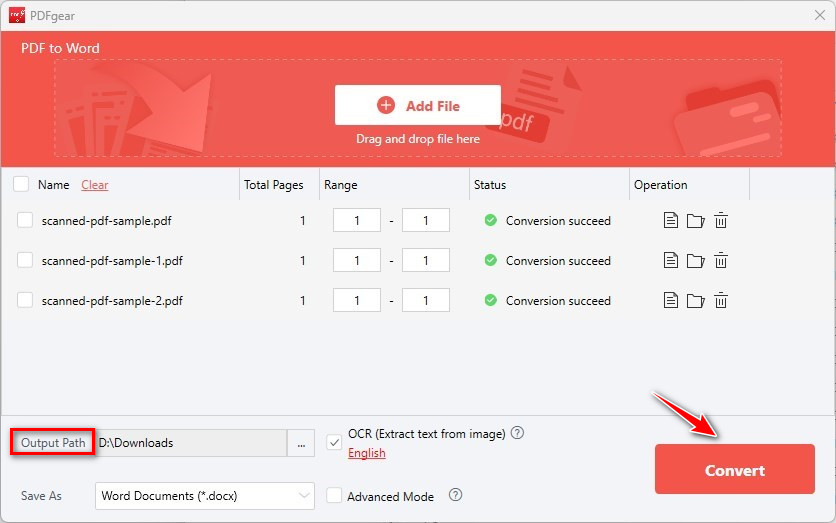Image resolution: width=836 pixels, height=523 pixels.
Task: Enable the Advanced Mode checkbox
Action: pos(334,495)
